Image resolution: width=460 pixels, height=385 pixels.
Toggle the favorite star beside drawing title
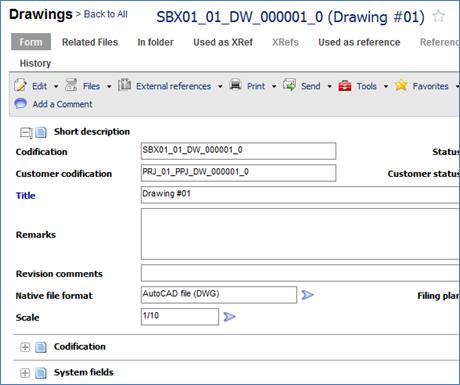439,16
